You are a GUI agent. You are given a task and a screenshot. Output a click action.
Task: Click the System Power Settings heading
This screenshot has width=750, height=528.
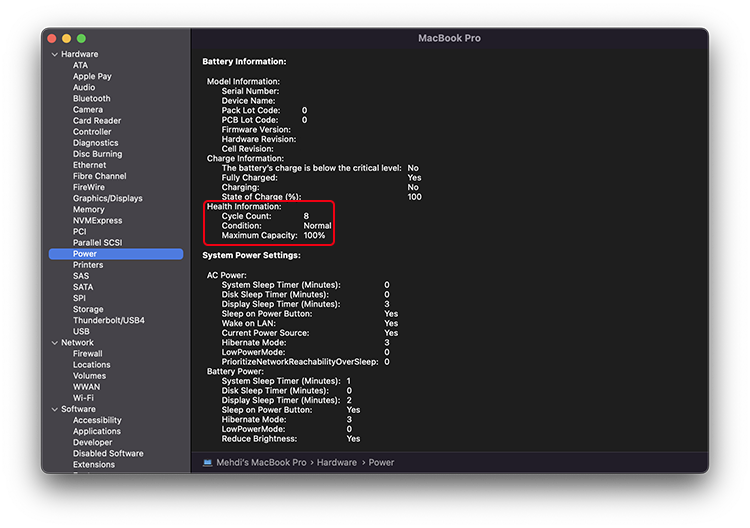click(251, 255)
